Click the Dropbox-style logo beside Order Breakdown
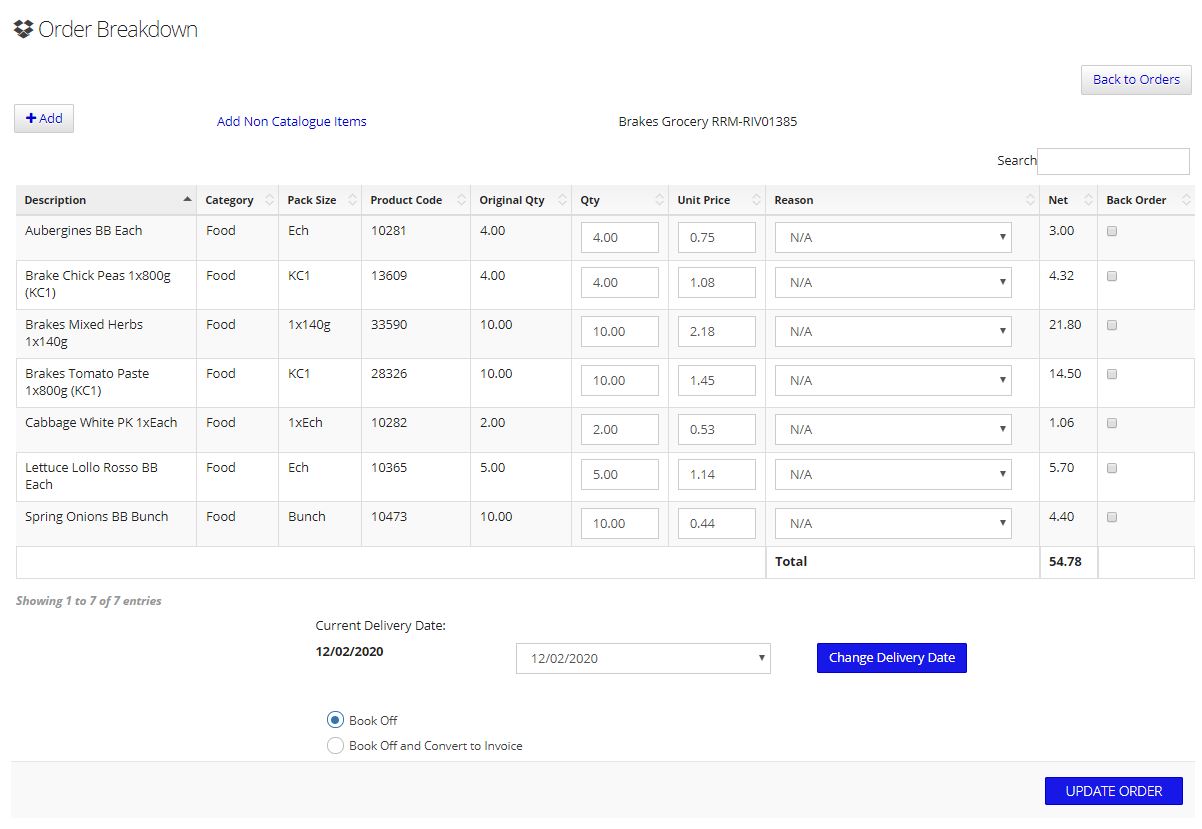Viewport: 1202px width, 829px height. [23, 29]
